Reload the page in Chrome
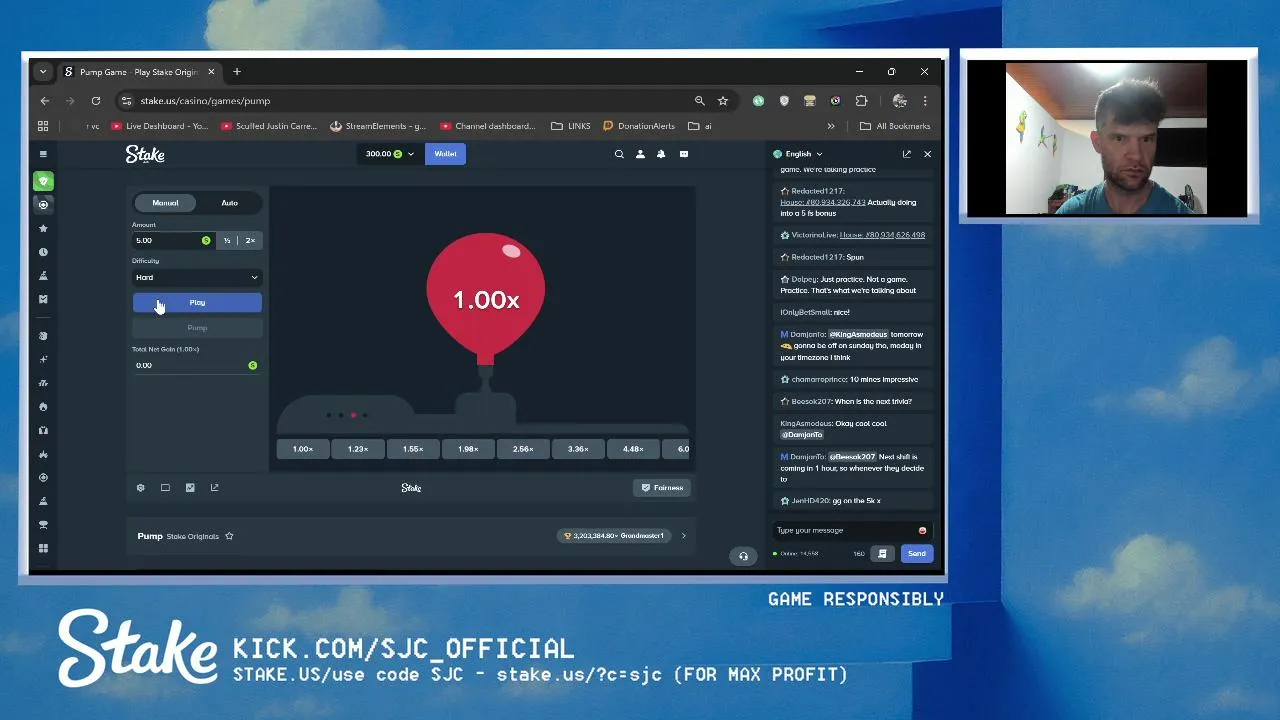This screenshot has width=1280, height=720. 96,101
